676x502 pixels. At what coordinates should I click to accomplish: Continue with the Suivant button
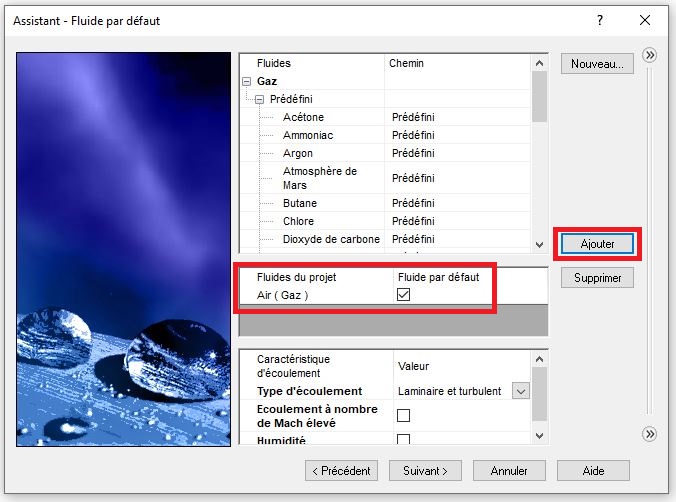[425, 471]
